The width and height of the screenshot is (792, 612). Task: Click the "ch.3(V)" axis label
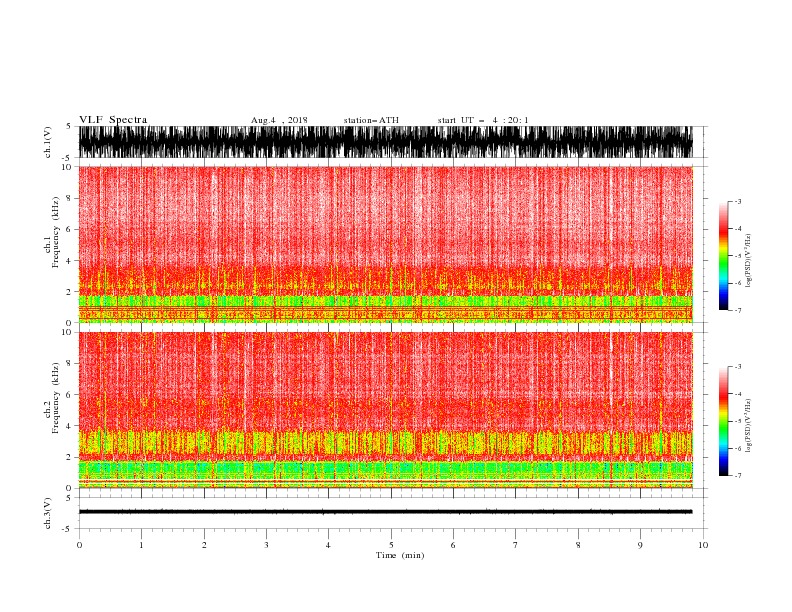(48, 513)
